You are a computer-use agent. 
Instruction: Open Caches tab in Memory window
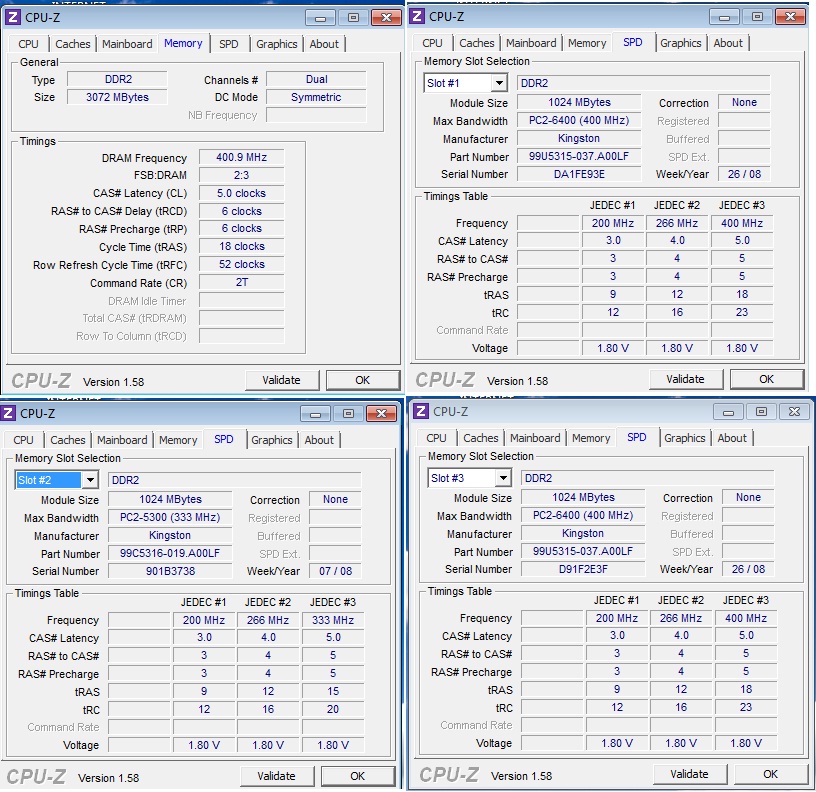73,44
